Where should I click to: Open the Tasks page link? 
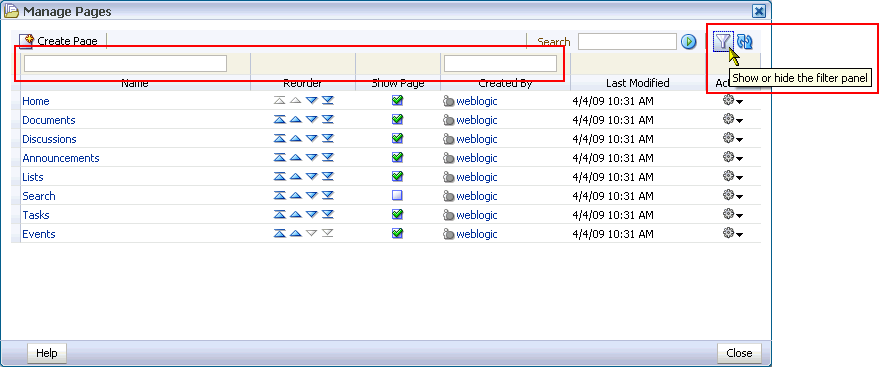coord(36,215)
